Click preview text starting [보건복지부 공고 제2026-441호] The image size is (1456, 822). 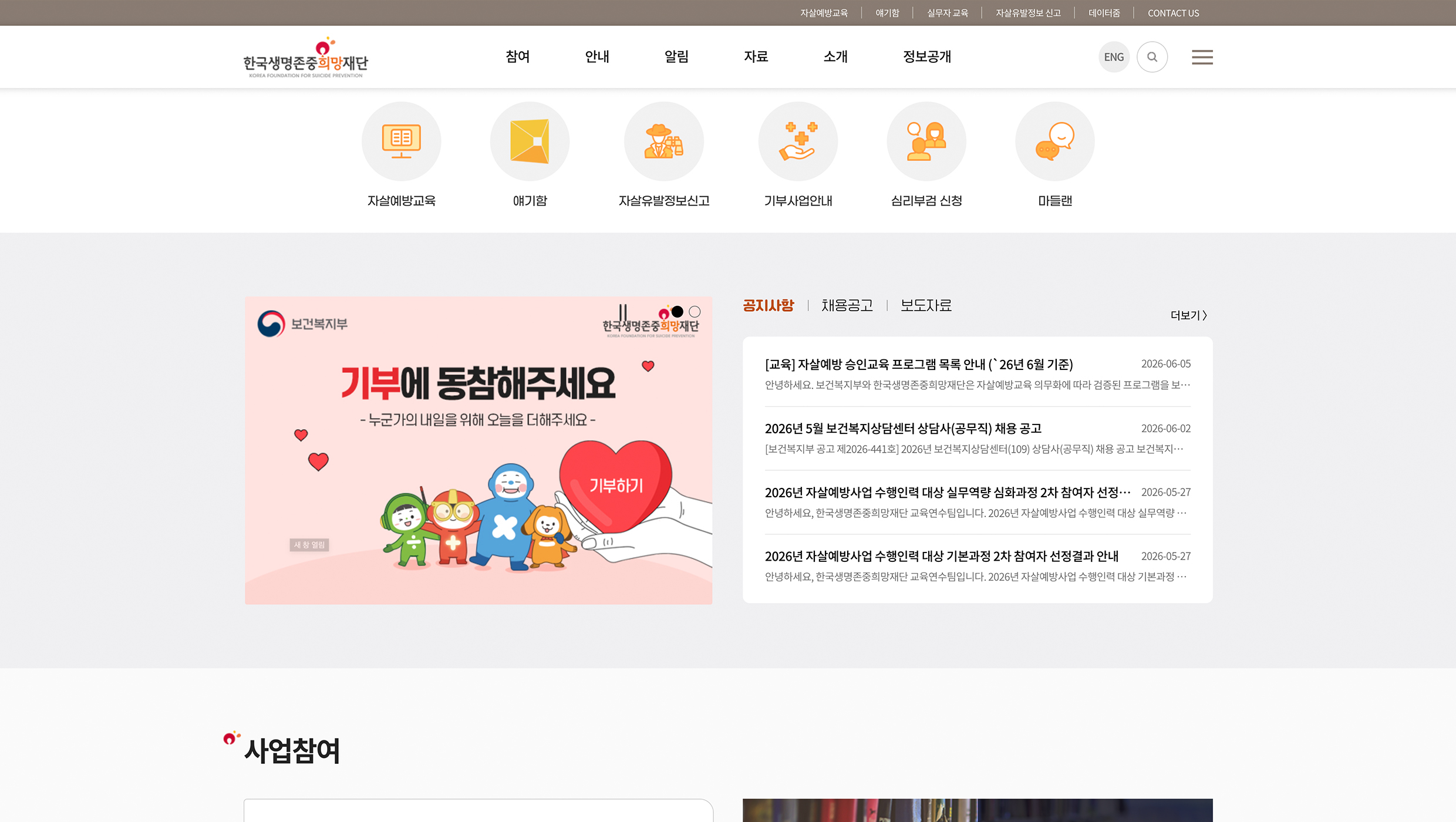[974, 449]
